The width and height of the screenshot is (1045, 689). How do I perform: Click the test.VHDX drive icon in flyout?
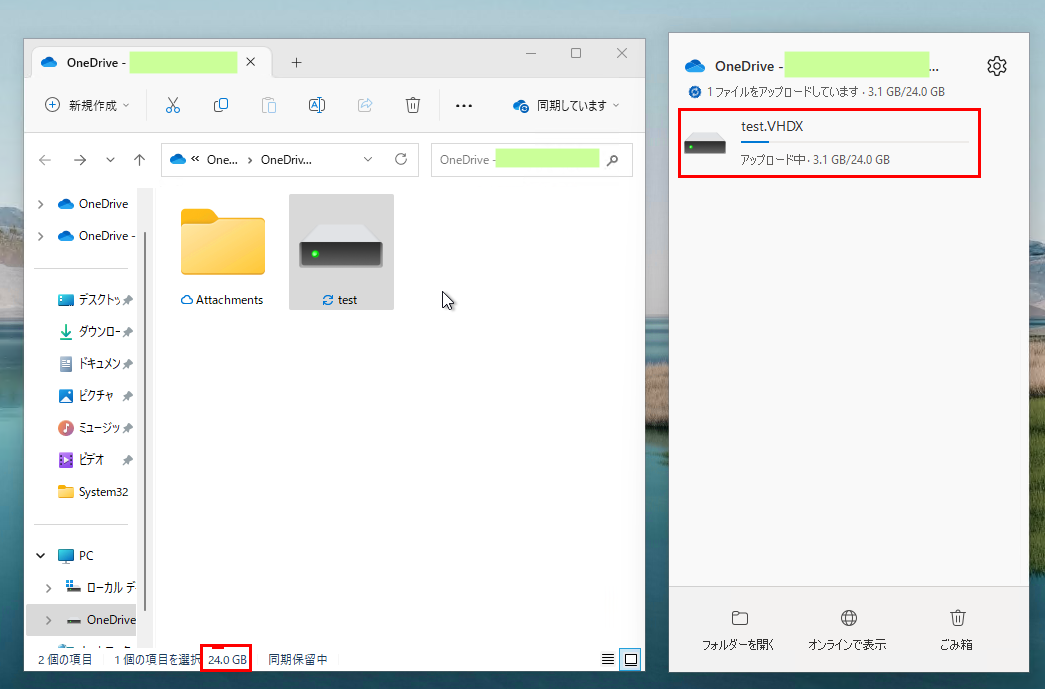[x=704, y=143]
